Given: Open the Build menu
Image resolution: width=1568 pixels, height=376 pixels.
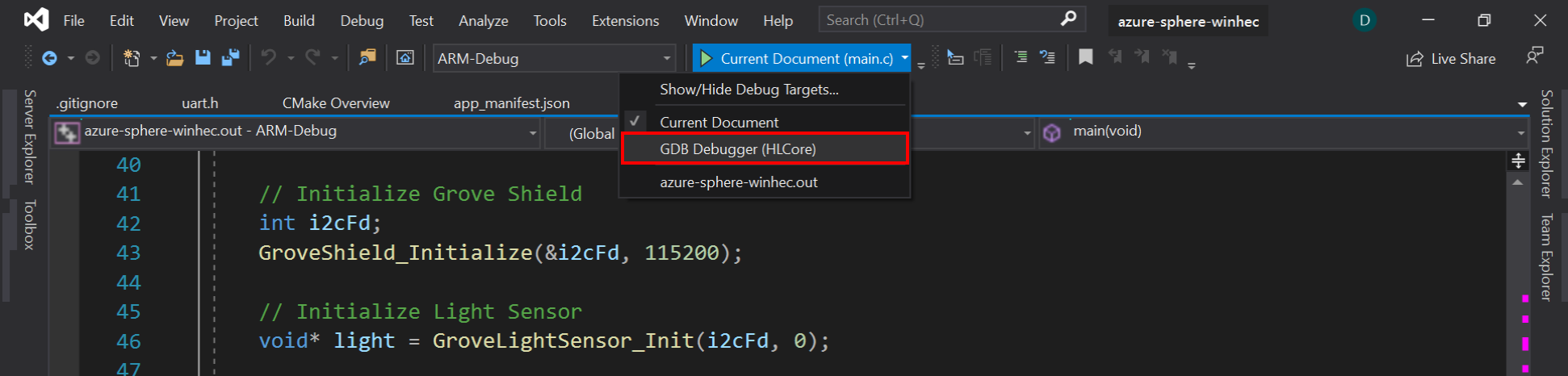Looking at the screenshot, I should pyautogui.click(x=299, y=21).
